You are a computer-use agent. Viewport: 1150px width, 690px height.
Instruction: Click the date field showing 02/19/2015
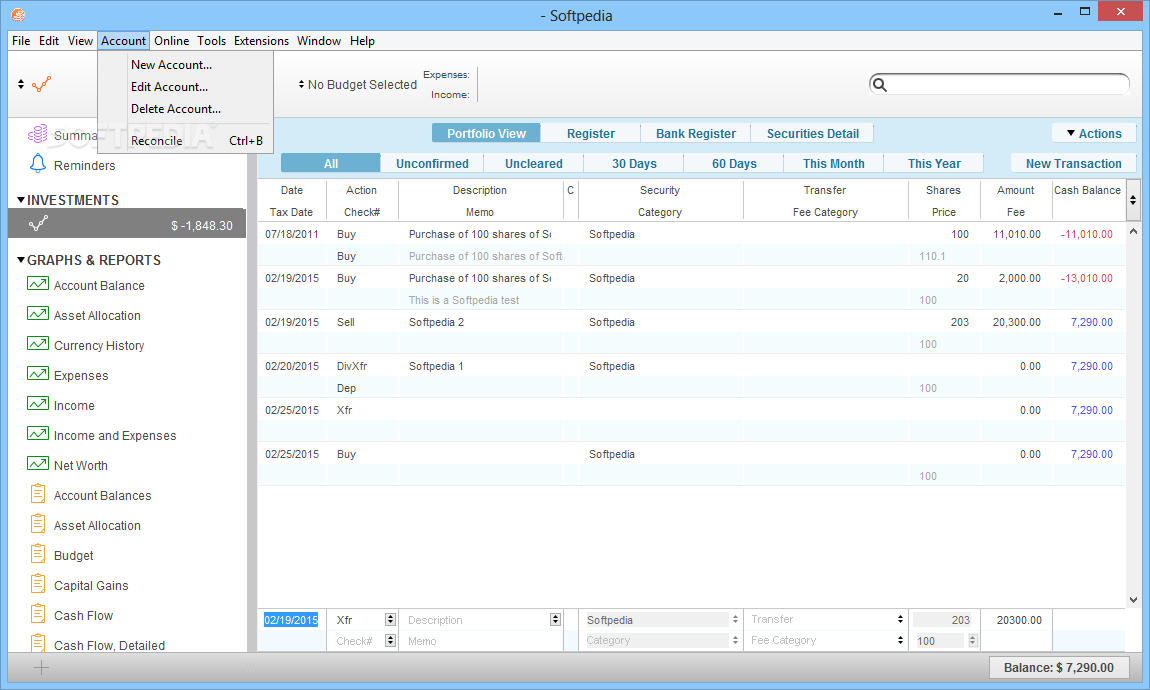291,620
